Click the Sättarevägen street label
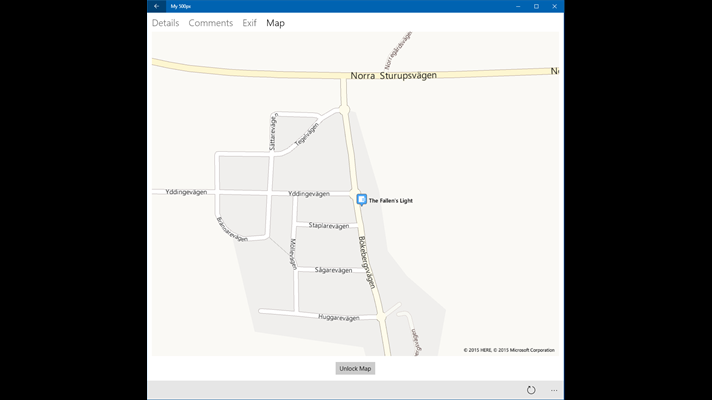The image size is (712, 400). coord(273,132)
